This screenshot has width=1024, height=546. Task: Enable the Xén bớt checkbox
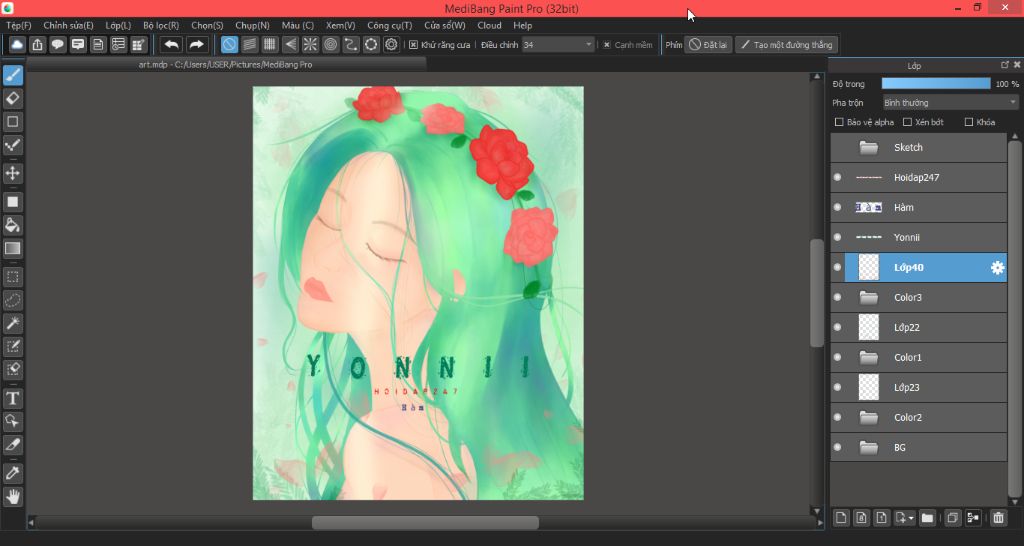click(907, 122)
